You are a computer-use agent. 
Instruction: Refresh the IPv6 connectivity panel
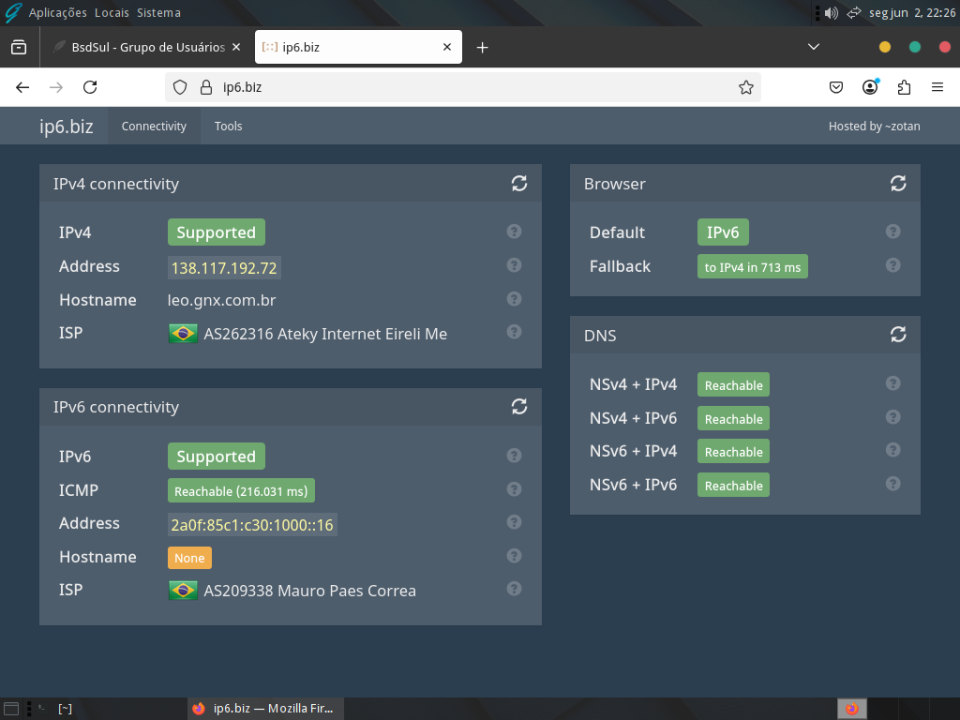pos(519,406)
